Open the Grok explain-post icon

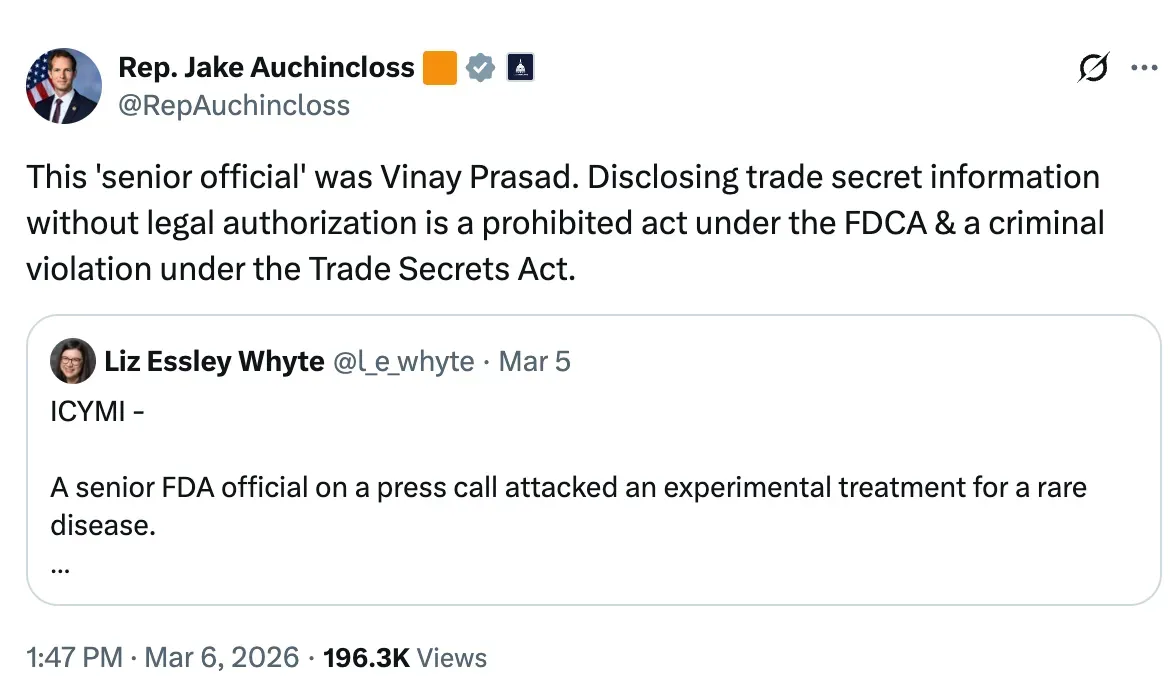1092,68
